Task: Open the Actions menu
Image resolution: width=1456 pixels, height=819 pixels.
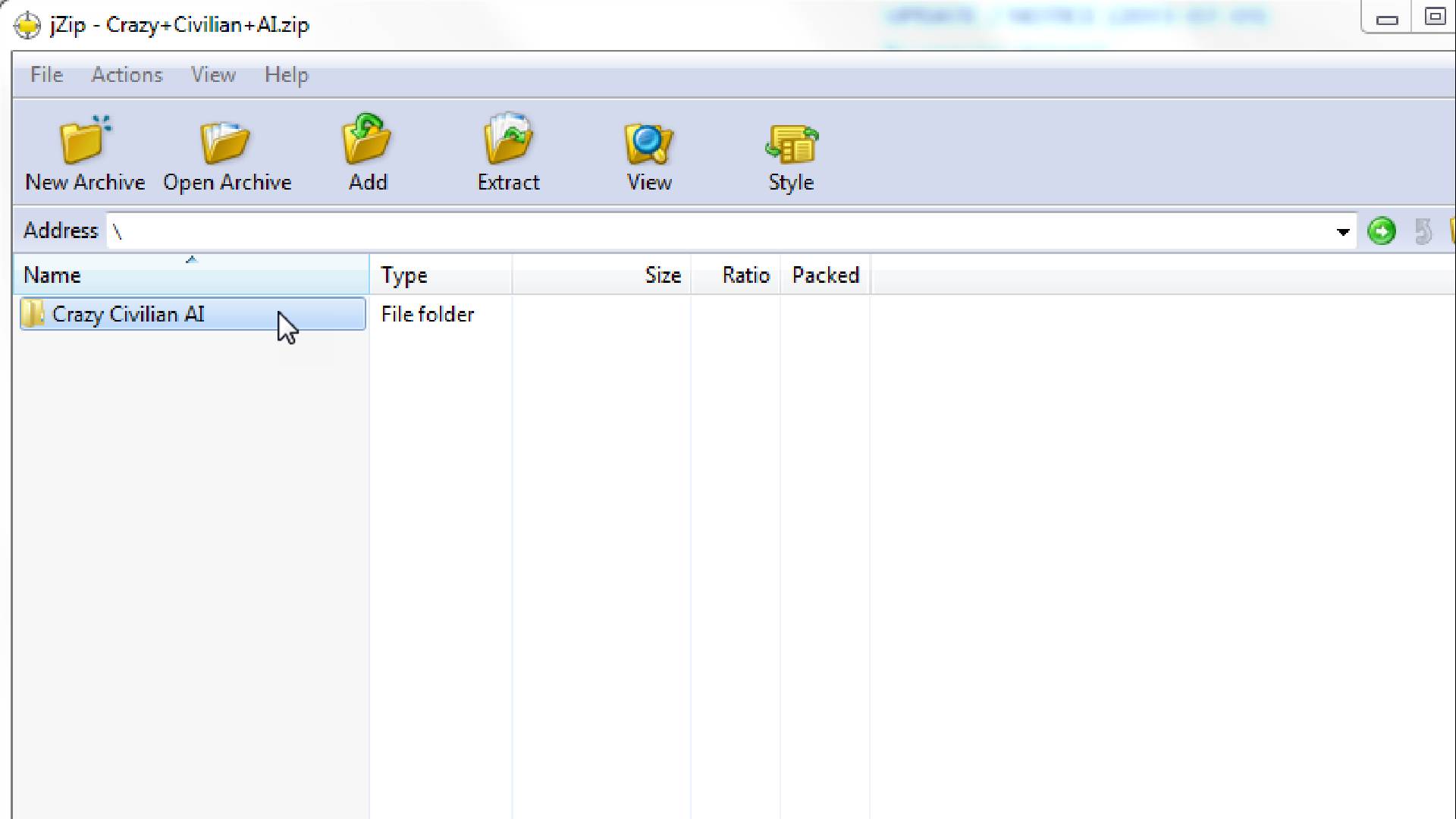Action: click(127, 75)
